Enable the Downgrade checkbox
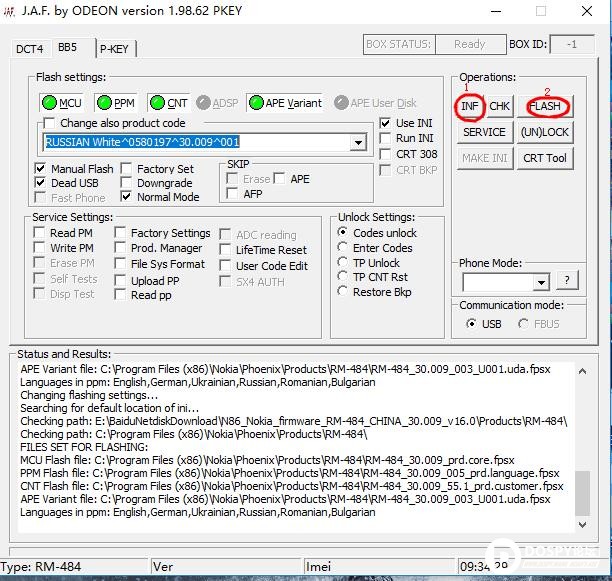 point(126,183)
